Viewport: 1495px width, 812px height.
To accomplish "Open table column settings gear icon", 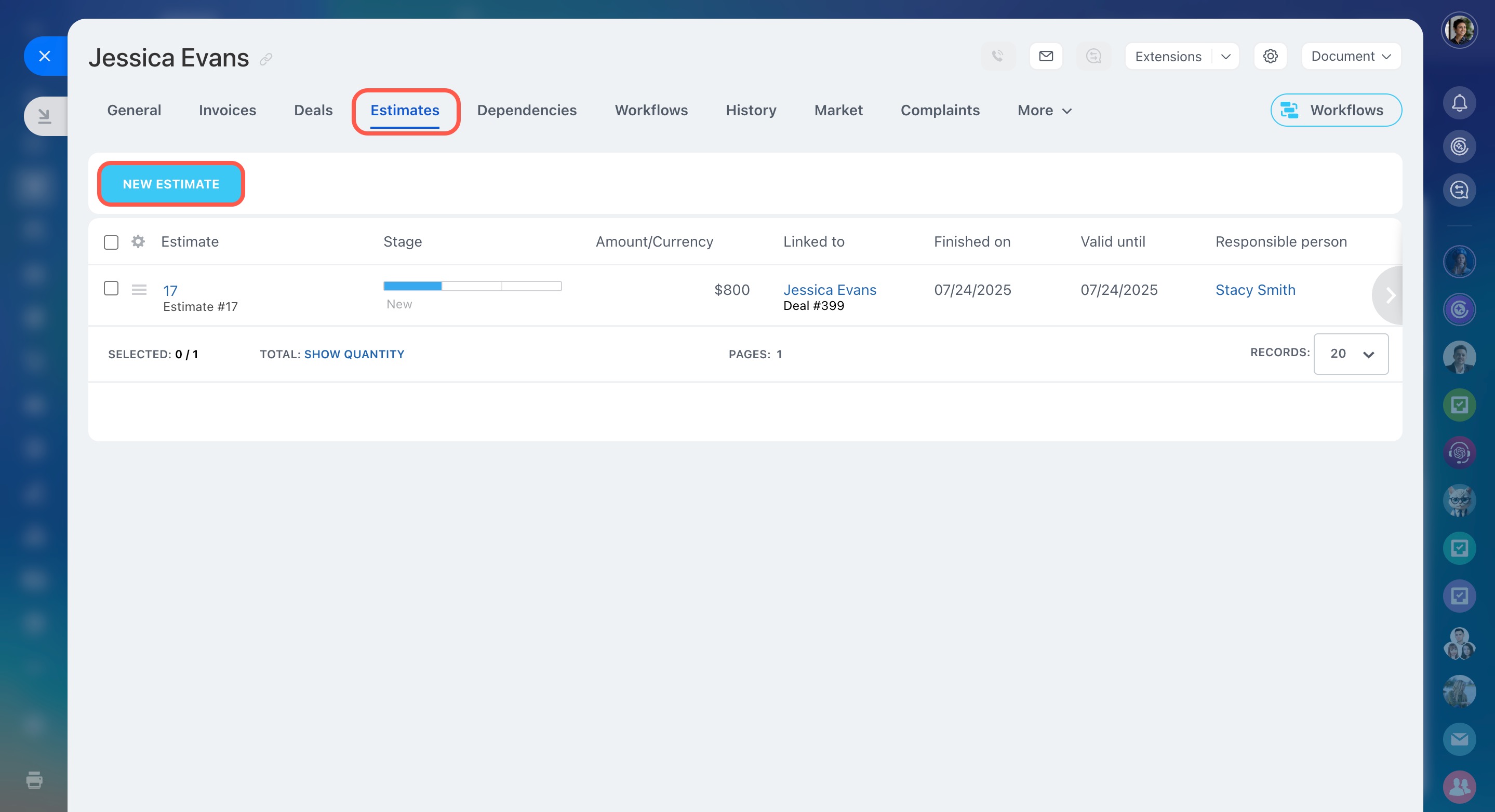I will pos(138,241).
